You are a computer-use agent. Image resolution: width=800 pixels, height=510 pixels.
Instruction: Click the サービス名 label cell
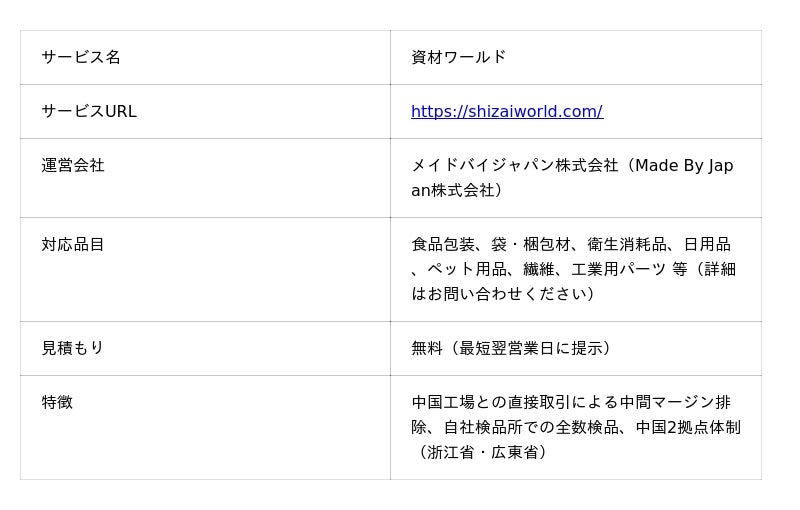tap(81, 57)
